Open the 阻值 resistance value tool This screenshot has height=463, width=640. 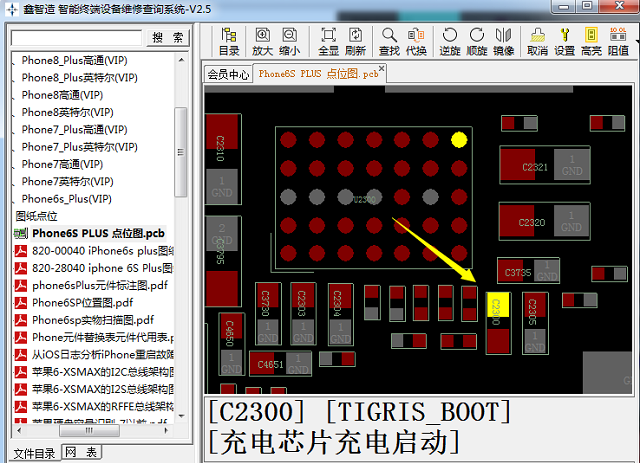(618, 41)
